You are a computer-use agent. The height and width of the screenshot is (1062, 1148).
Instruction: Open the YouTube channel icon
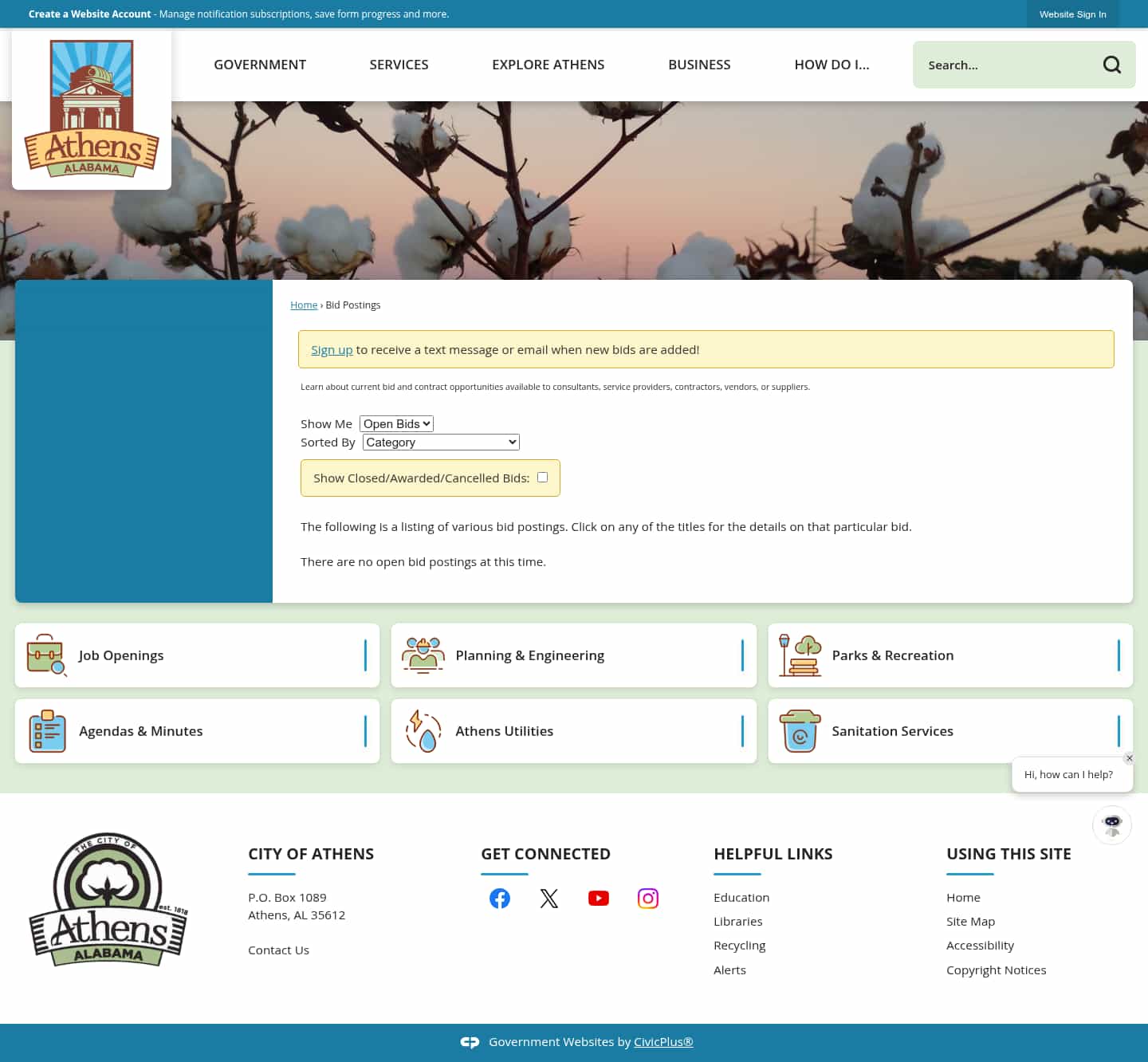point(599,898)
